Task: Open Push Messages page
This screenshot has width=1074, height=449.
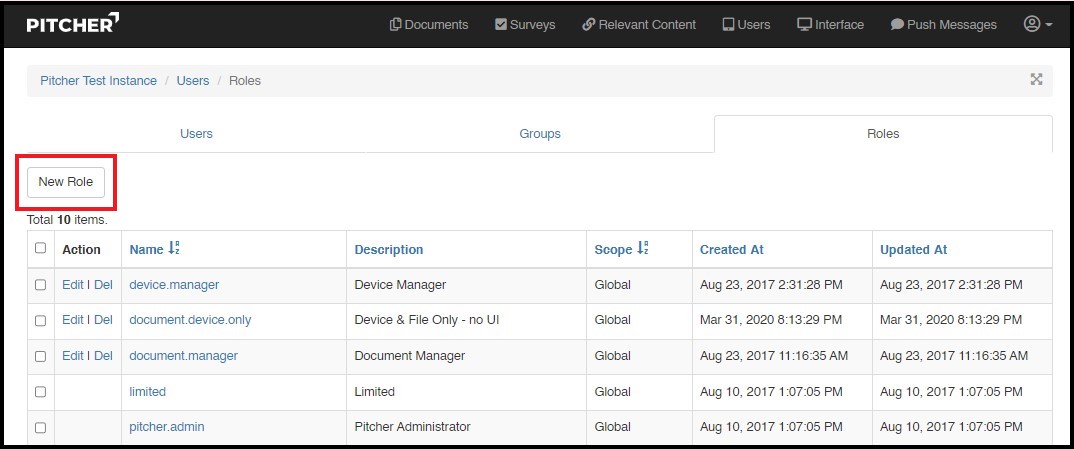Action: coord(943,25)
